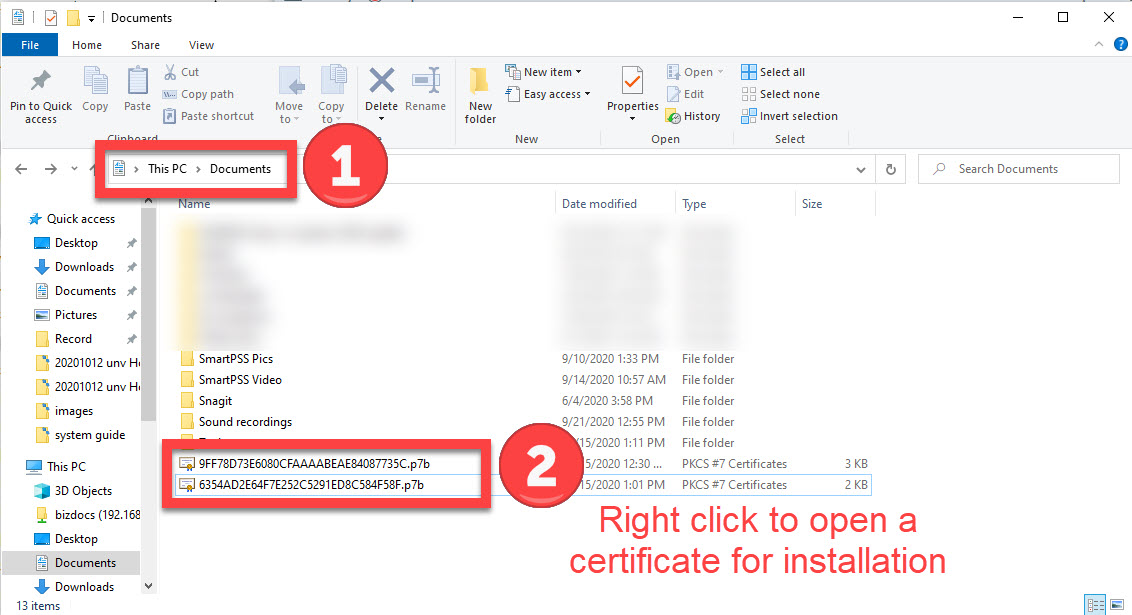Click Select all in ribbon
The image size is (1132, 615).
pyautogui.click(x=773, y=72)
